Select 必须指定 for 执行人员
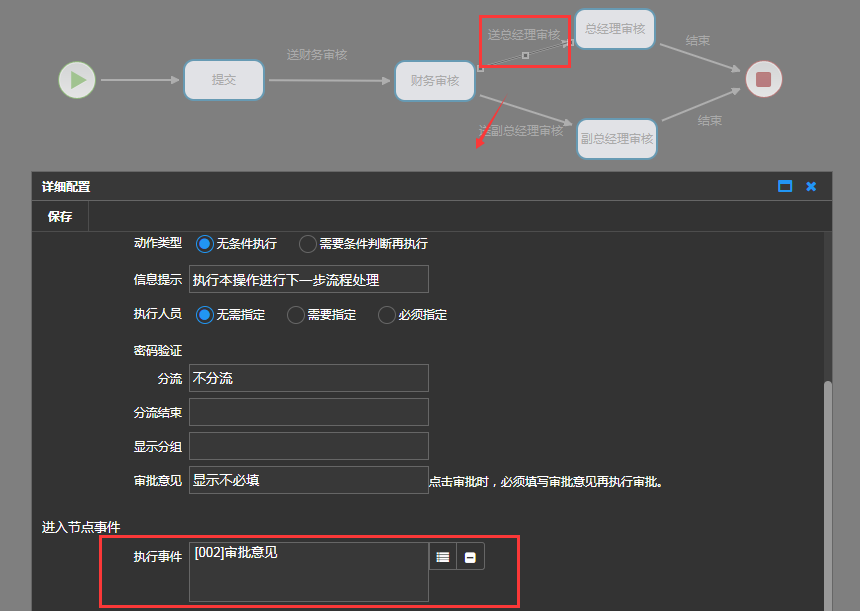This screenshot has height=611, width=860. pyautogui.click(x=387, y=315)
